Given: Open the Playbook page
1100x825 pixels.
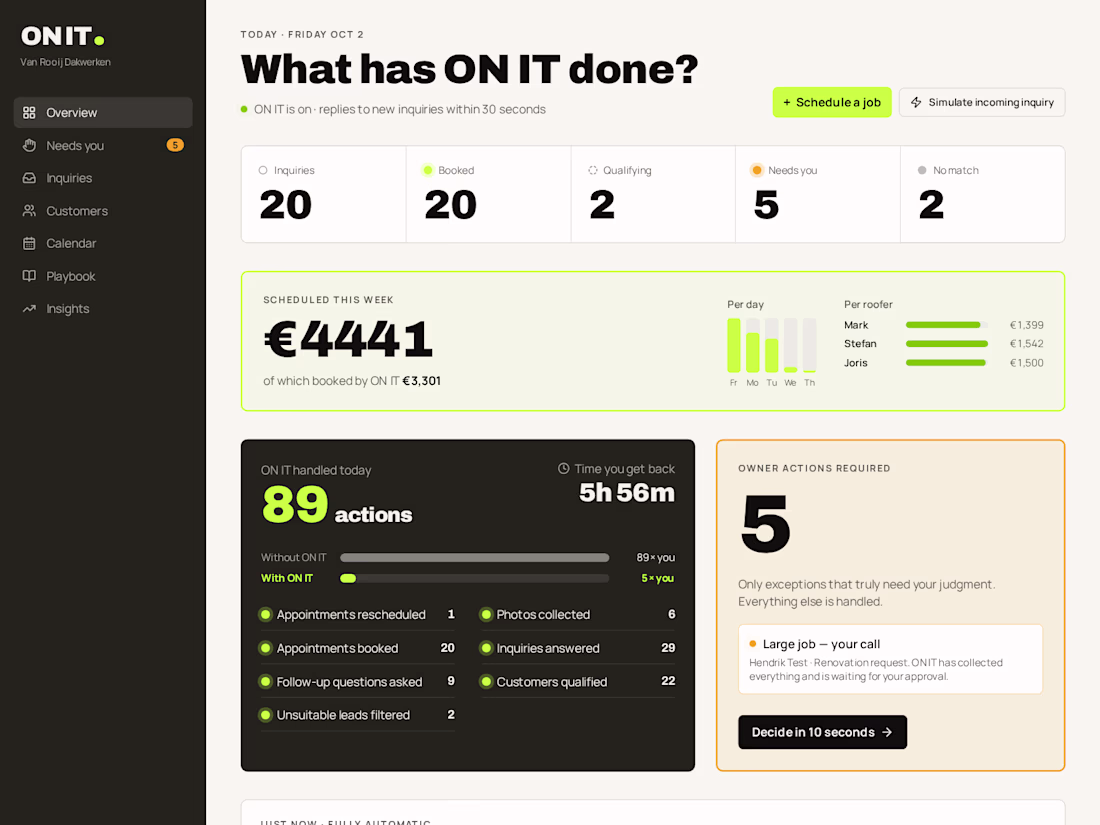Looking at the screenshot, I should coord(103,276).
